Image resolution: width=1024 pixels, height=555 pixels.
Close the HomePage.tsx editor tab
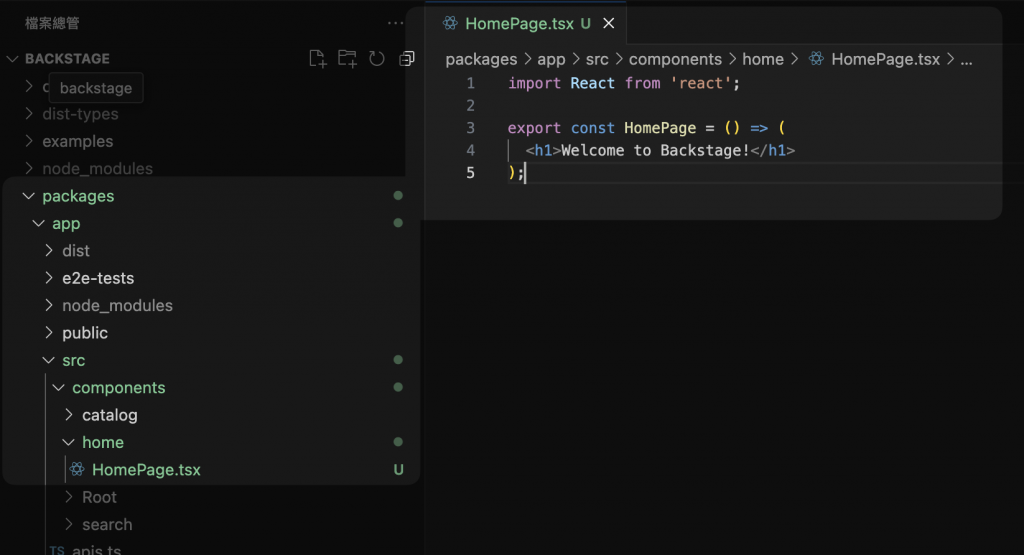click(609, 24)
